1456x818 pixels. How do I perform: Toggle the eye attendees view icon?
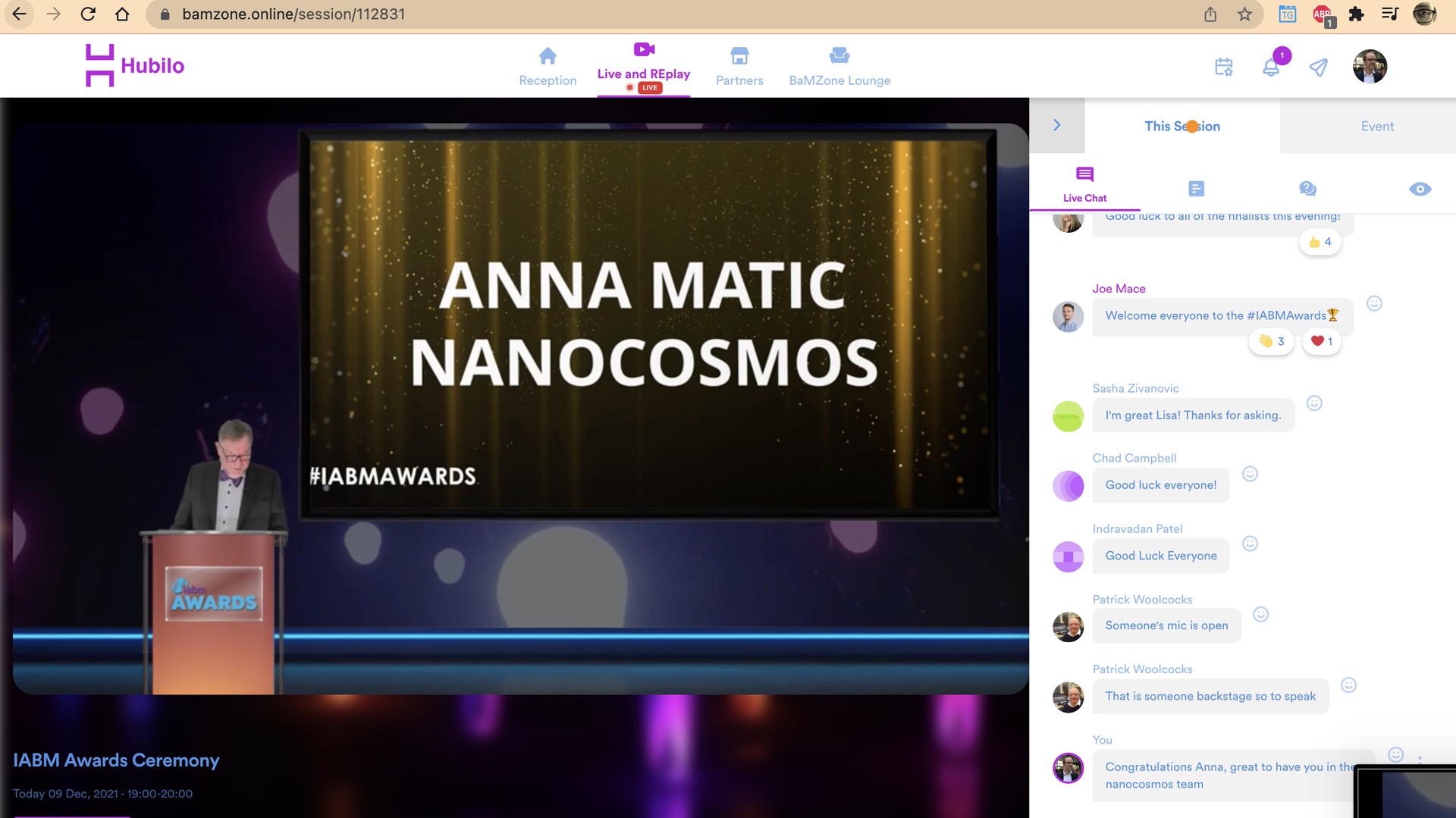(x=1420, y=189)
